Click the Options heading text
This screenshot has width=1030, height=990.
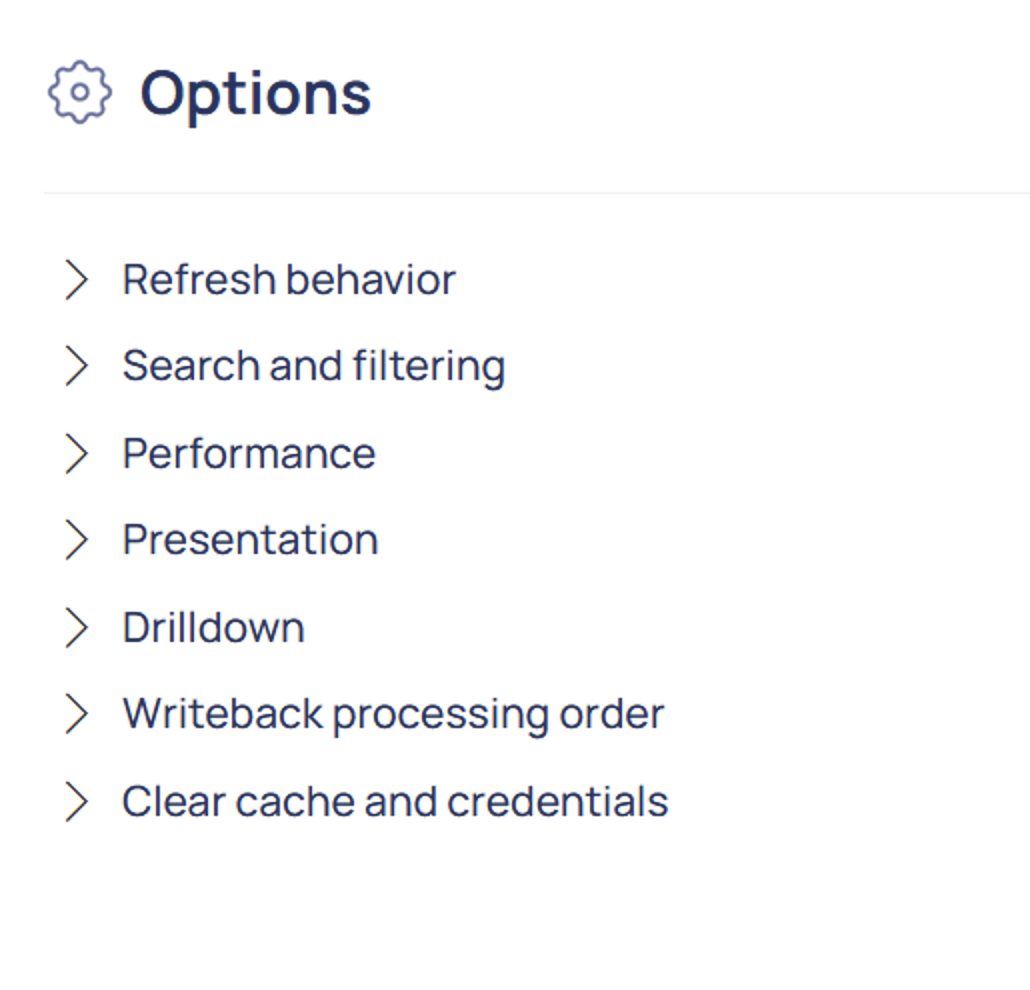click(x=255, y=94)
